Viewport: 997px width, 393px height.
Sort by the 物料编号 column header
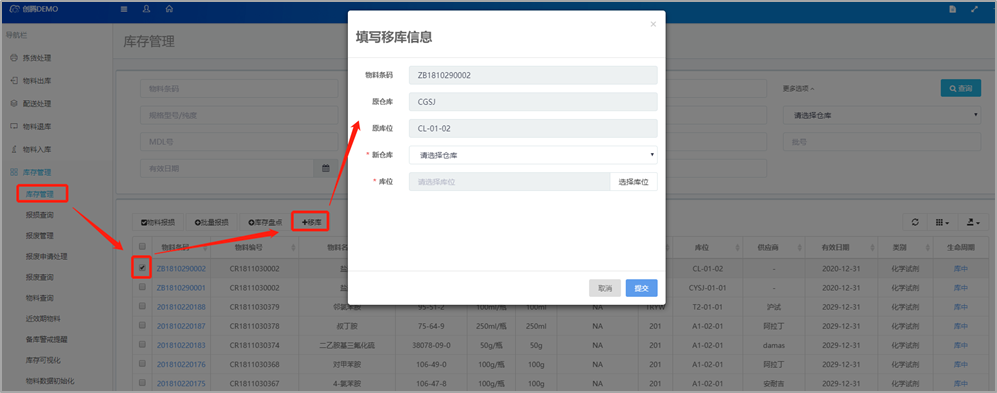[x=254, y=247]
